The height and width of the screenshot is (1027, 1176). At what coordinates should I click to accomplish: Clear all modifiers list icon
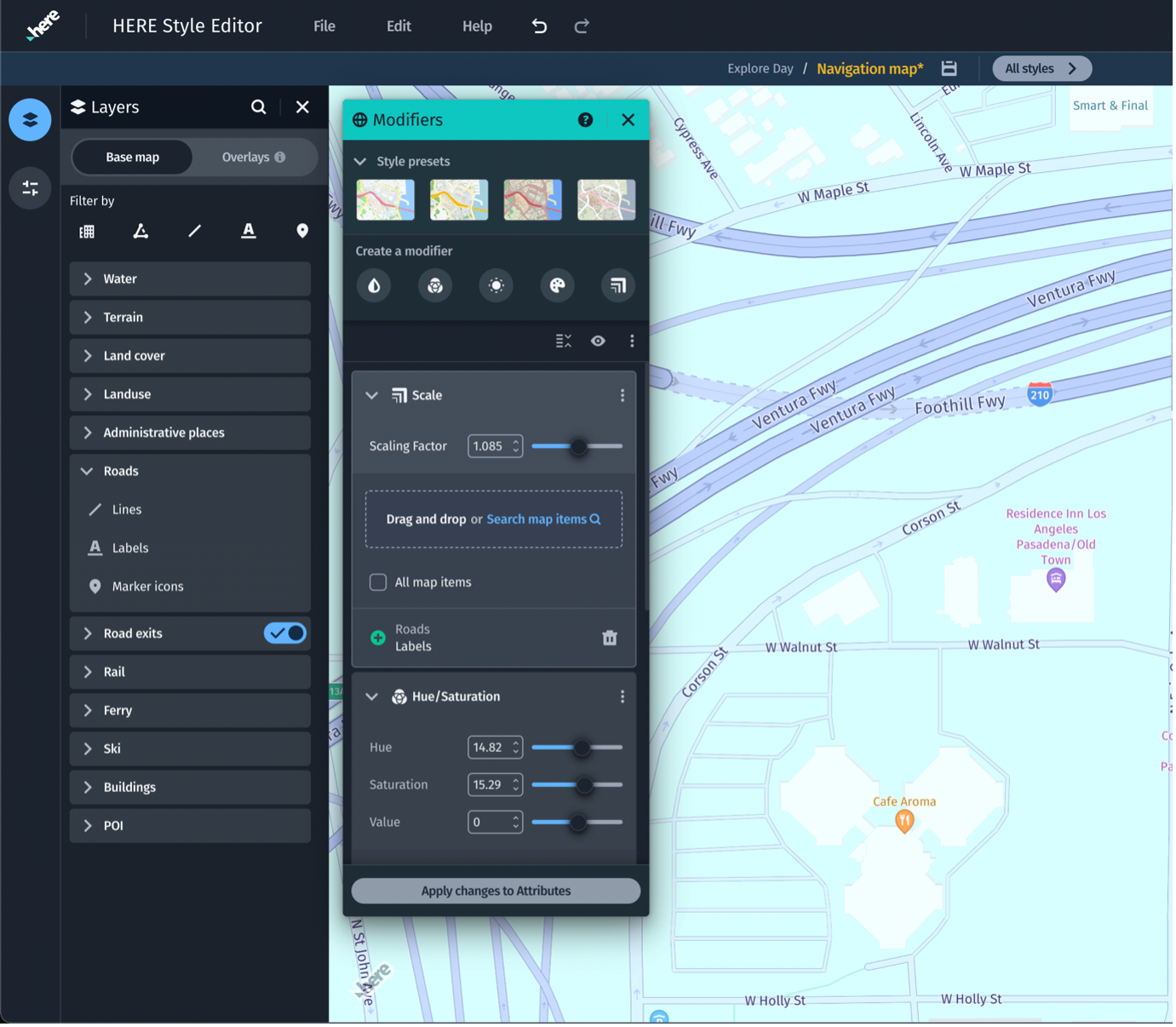[564, 341]
